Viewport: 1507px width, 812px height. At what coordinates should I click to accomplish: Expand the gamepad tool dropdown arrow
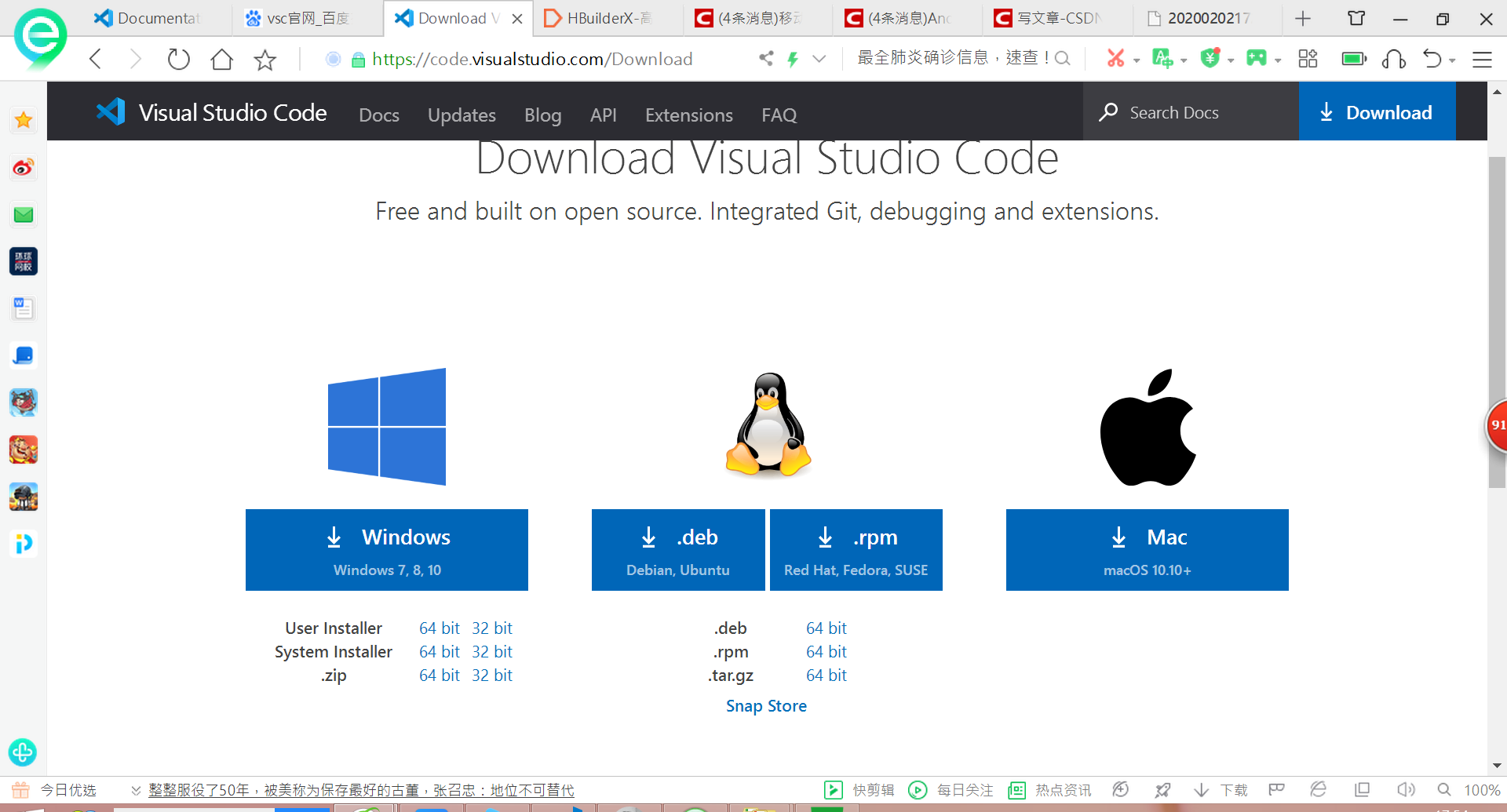click(x=1277, y=60)
